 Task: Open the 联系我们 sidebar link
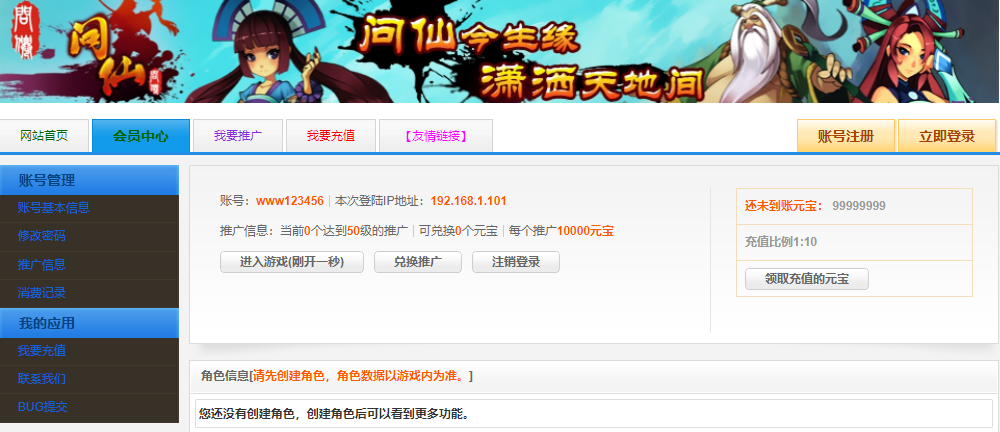42,379
